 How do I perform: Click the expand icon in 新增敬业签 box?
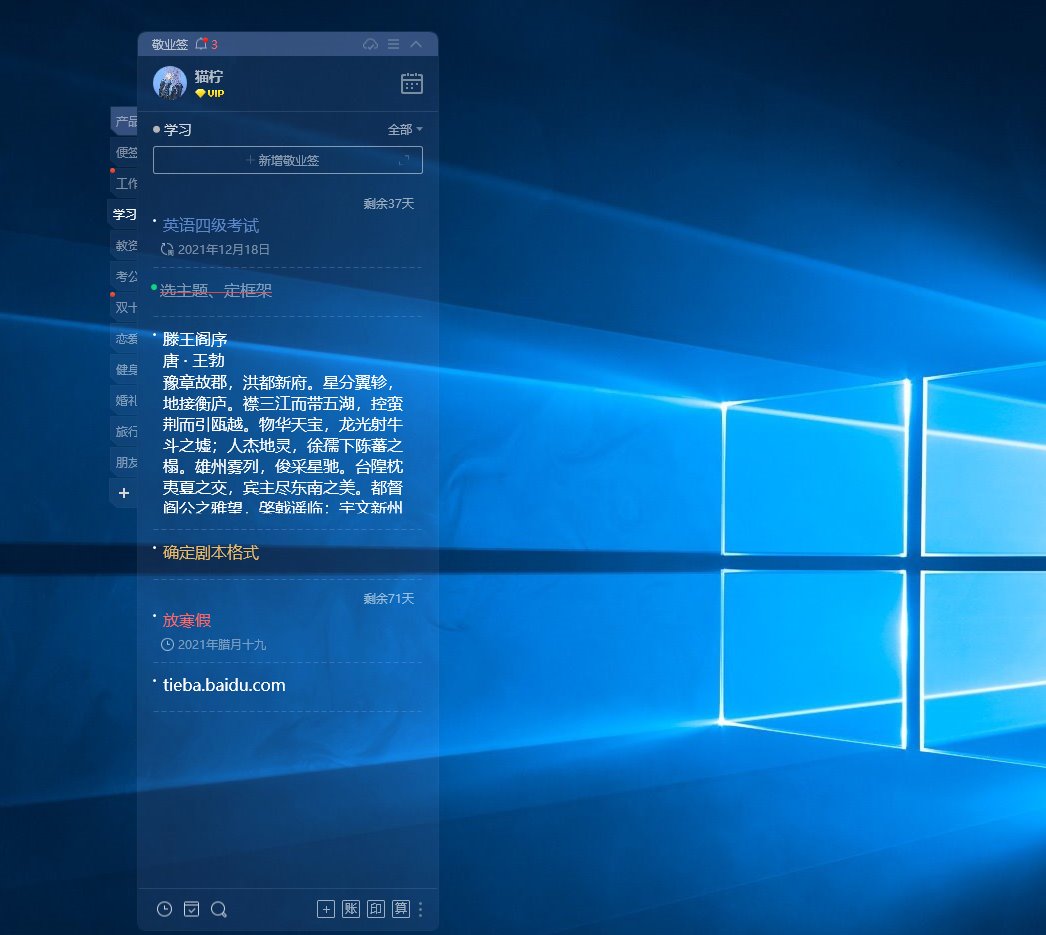click(x=404, y=160)
